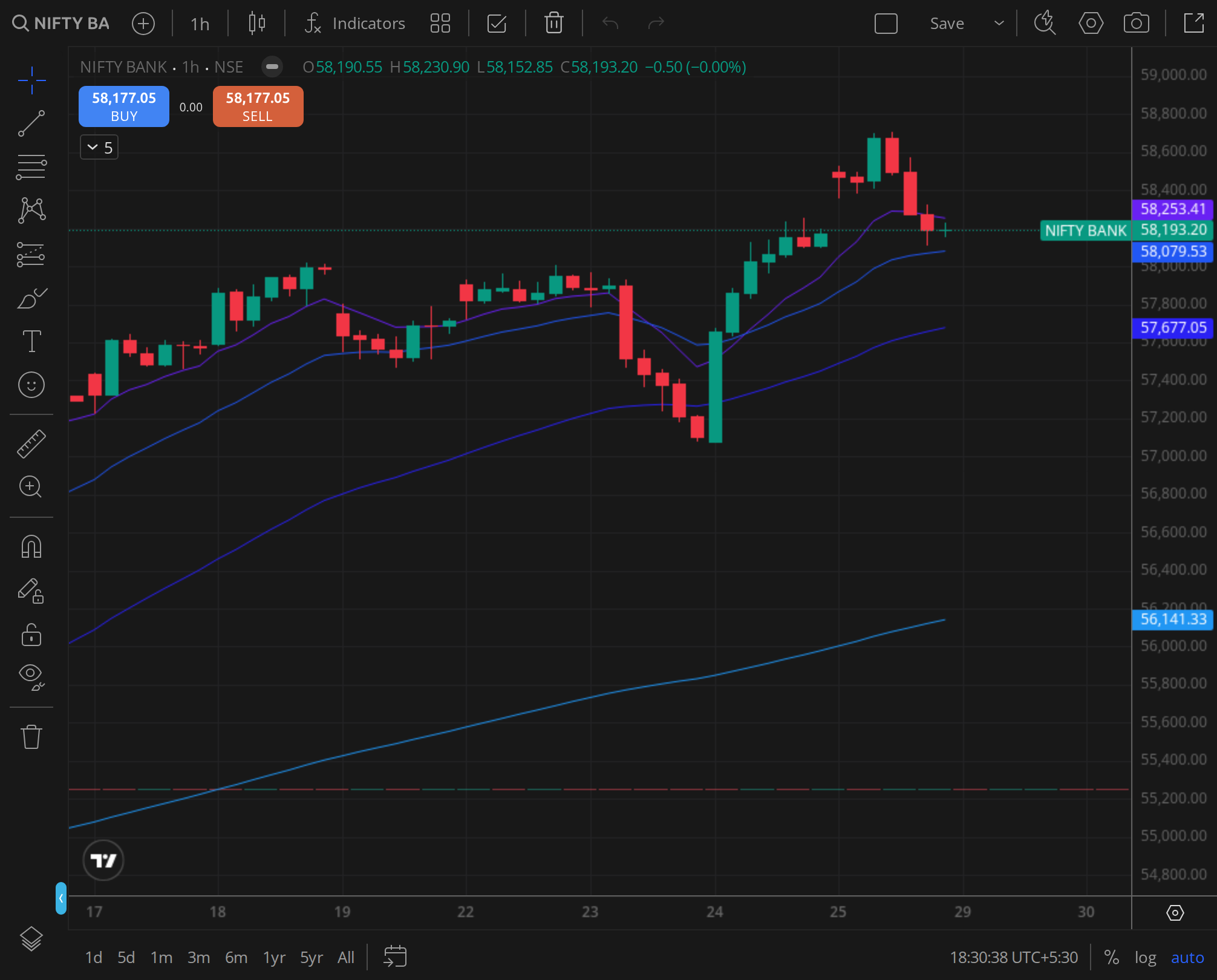
Task: Toggle auto scale mode
Action: (x=1187, y=958)
